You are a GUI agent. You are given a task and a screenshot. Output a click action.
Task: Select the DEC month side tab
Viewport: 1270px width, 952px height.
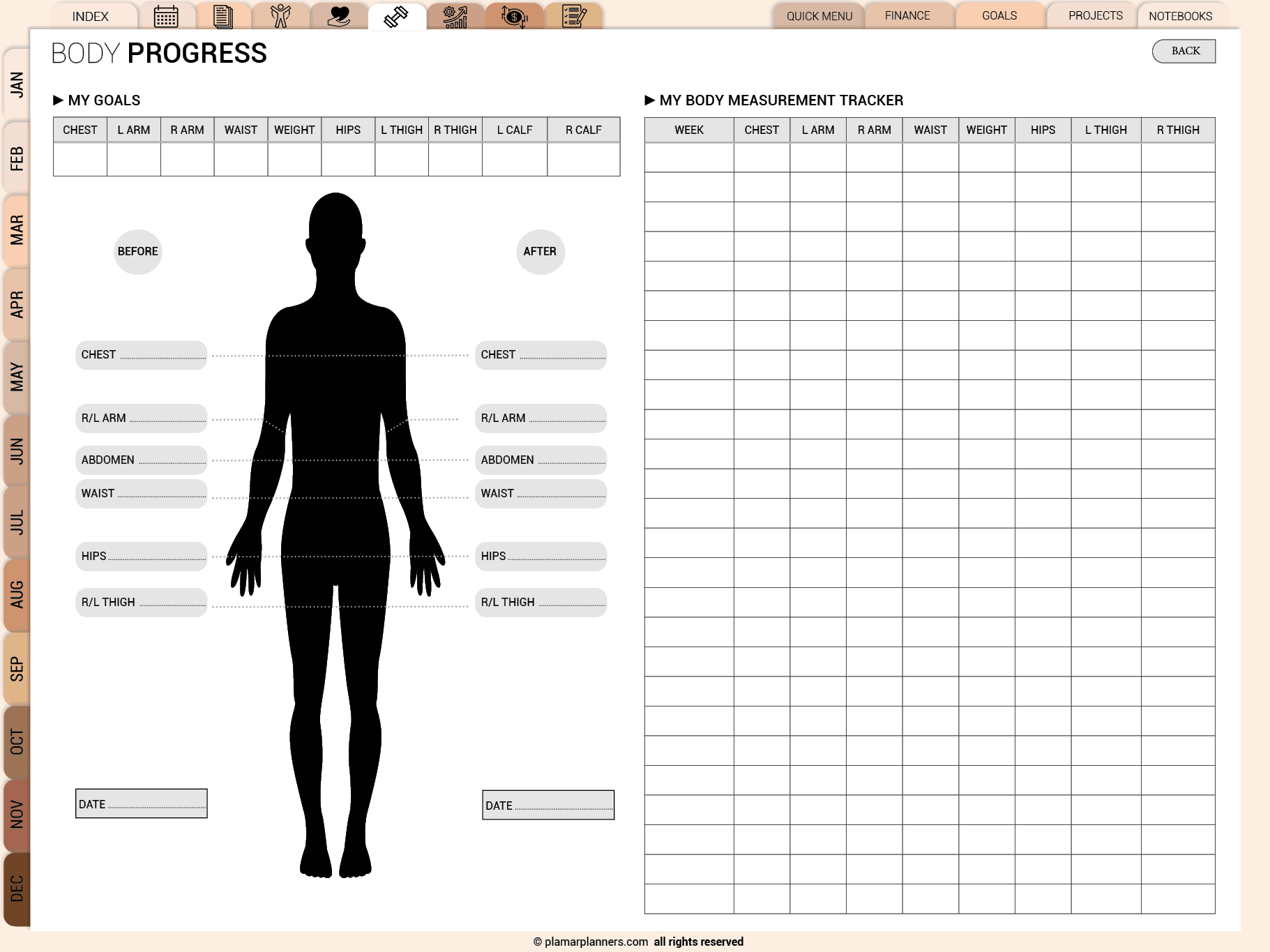(17, 889)
